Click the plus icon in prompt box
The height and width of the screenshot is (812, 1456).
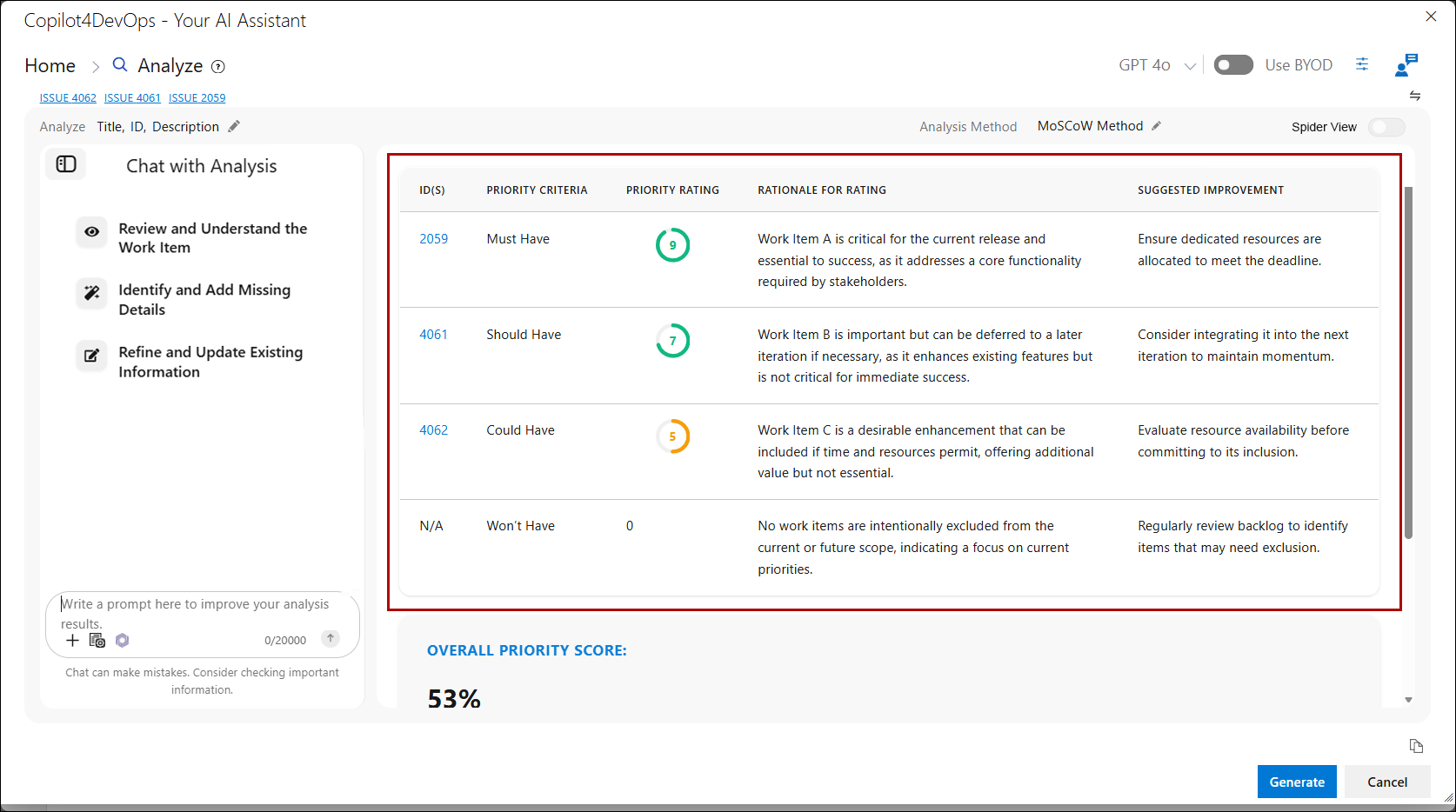click(72, 641)
